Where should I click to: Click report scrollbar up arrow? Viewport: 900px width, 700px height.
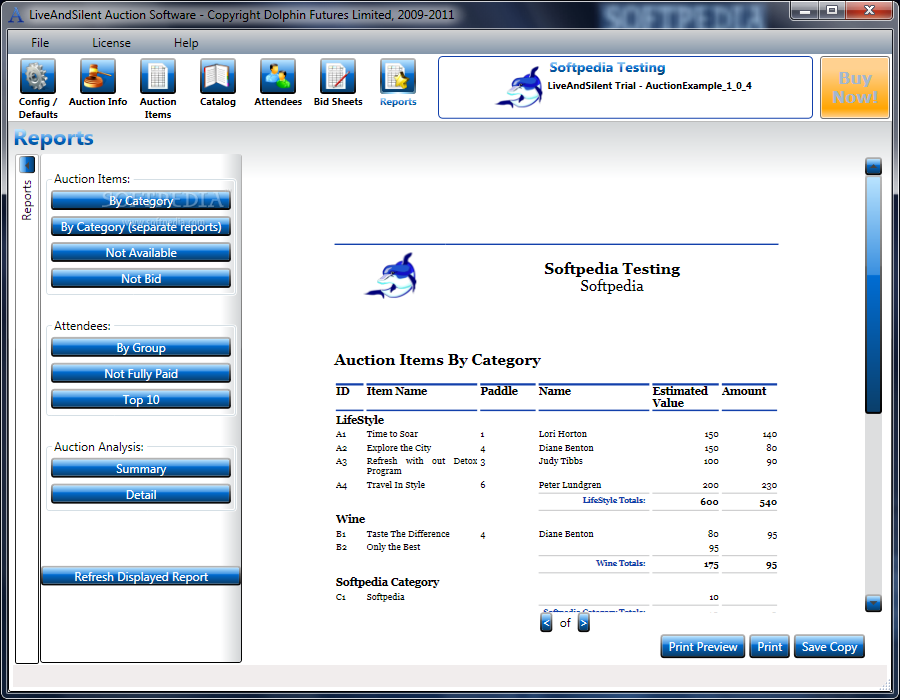[873, 166]
